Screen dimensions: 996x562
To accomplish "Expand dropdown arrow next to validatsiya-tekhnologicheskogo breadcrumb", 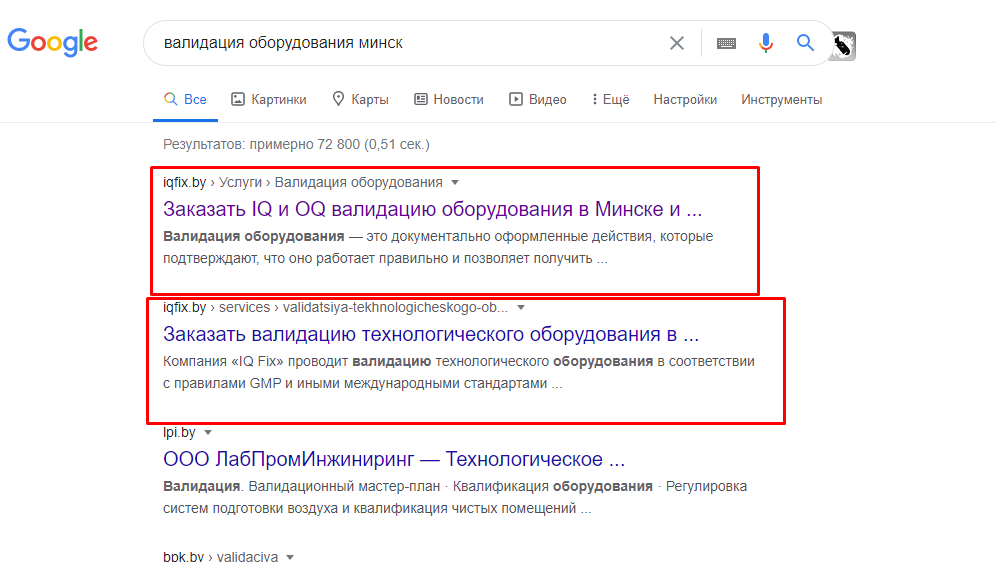I will (521, 308).
